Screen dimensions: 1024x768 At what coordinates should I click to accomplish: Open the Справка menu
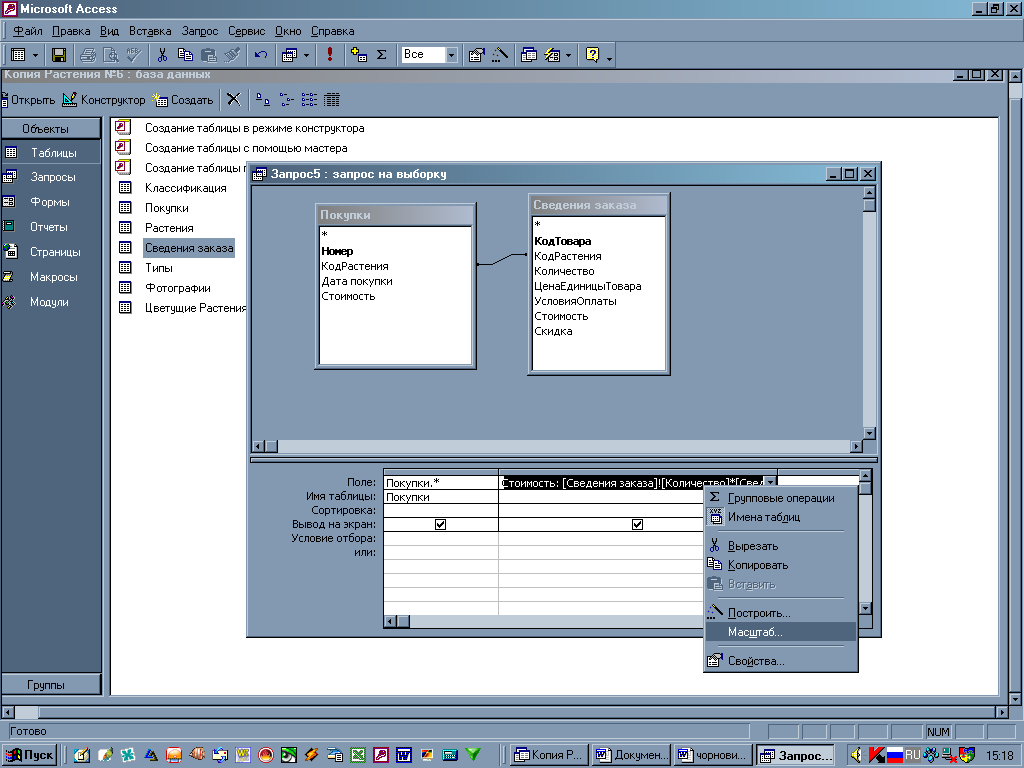tap(332, 31)
